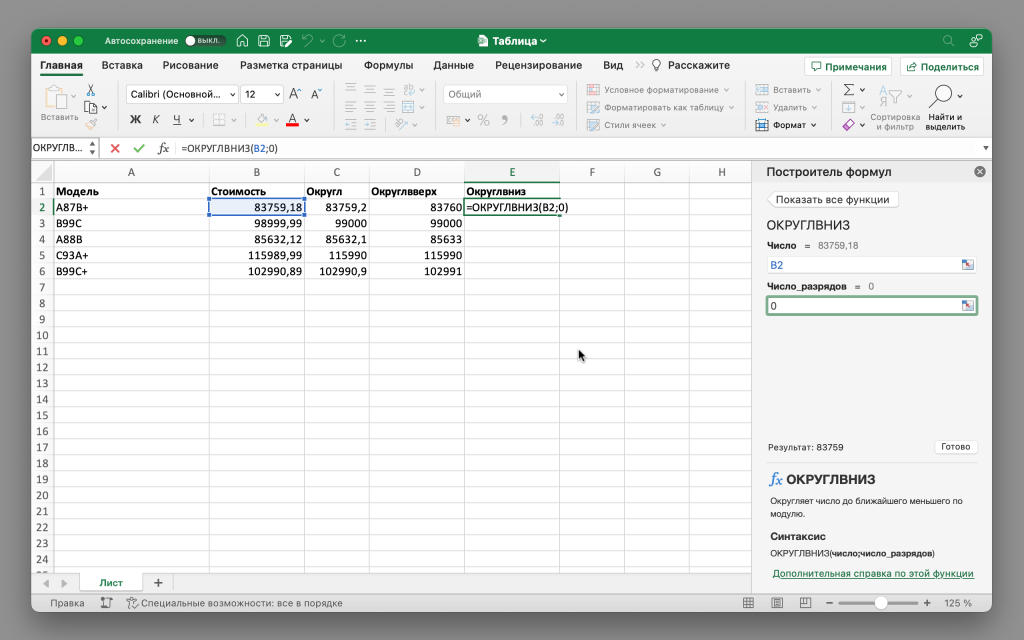This screenshot has width=1024, height=640.
Task: Click the Format Painter brush icon
Action: pyautogui.click(x=91, y=124)
